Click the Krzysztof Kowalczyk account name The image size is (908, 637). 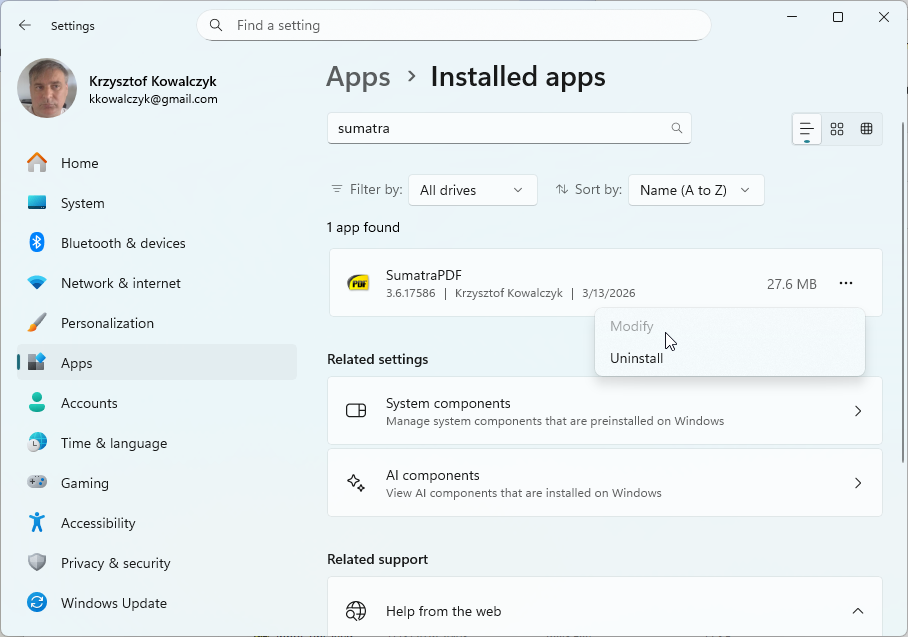coord(153,81)
